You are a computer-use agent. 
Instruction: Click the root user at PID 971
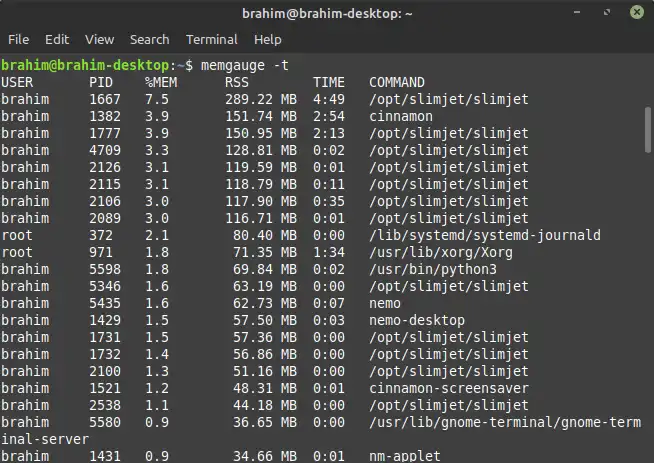tap(17, 252)
